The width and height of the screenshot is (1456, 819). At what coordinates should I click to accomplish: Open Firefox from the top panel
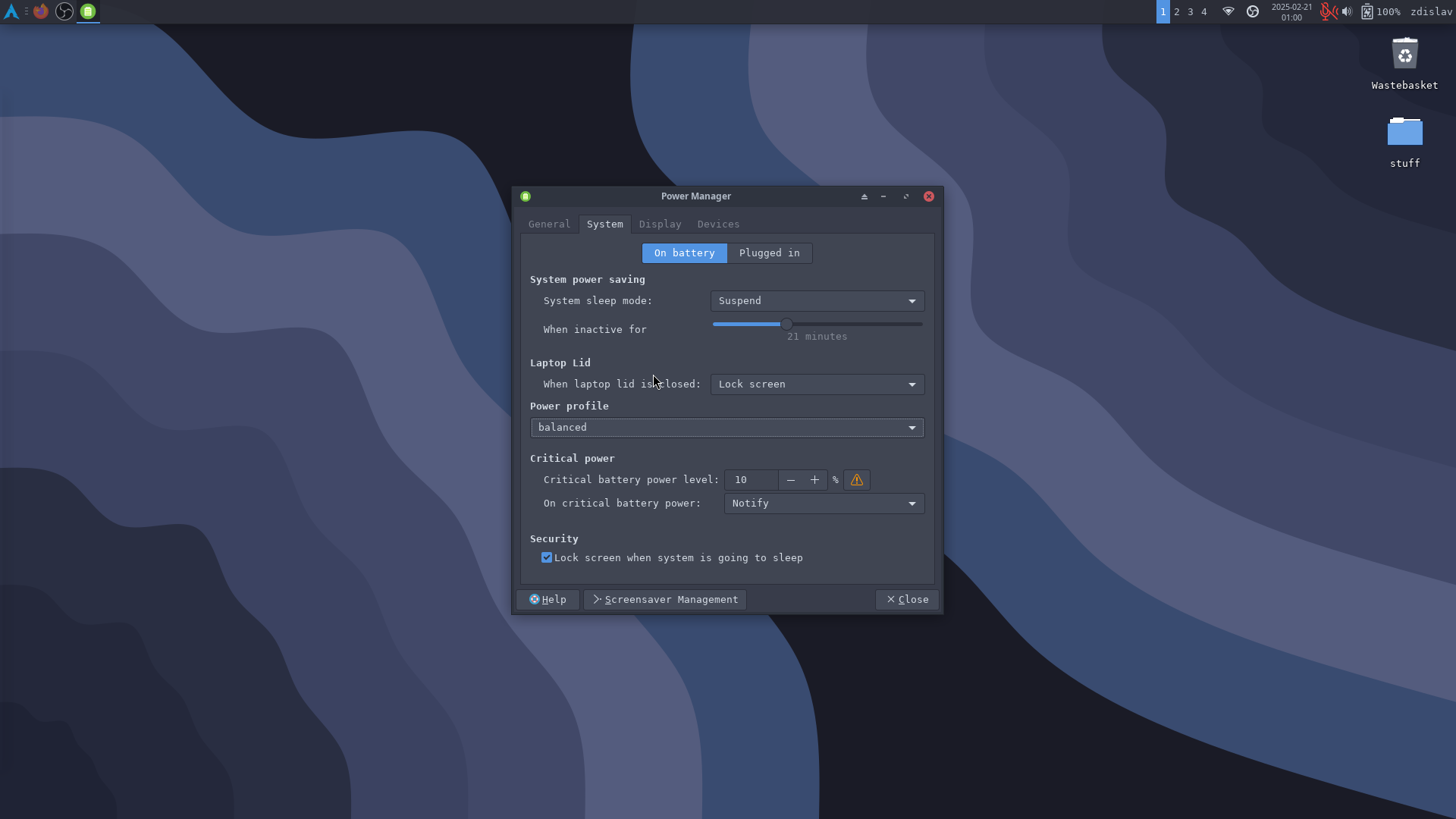41,11
